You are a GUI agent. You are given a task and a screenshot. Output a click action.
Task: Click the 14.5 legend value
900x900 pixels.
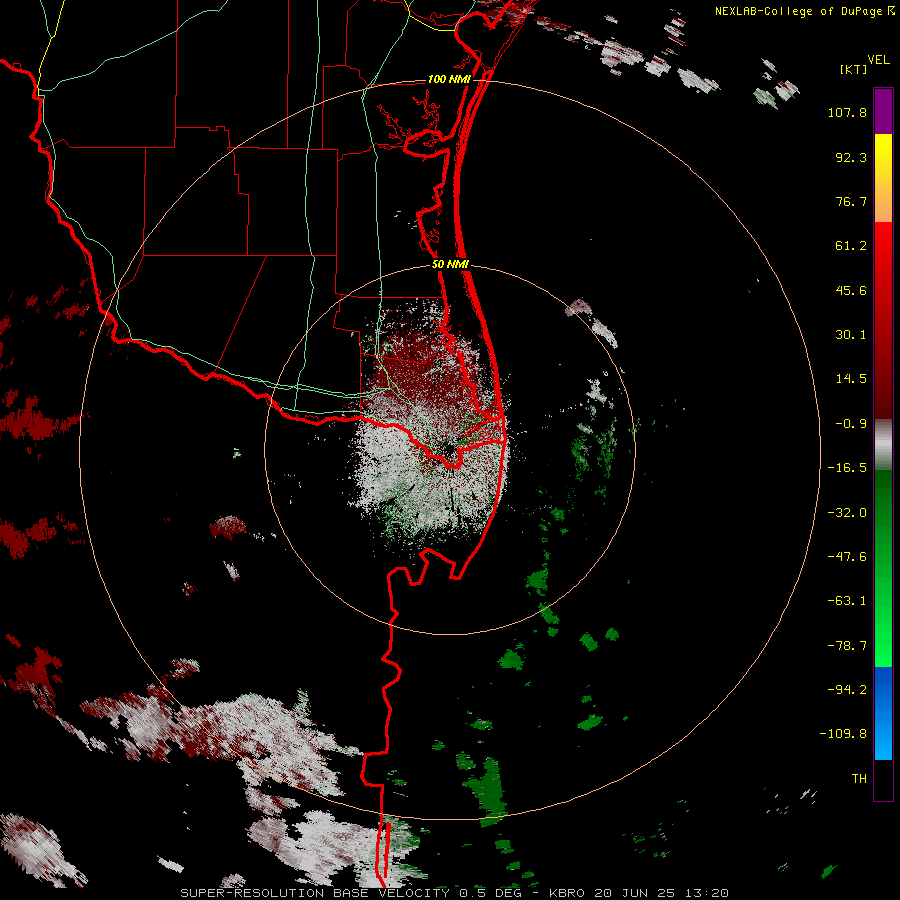(851, 379)
